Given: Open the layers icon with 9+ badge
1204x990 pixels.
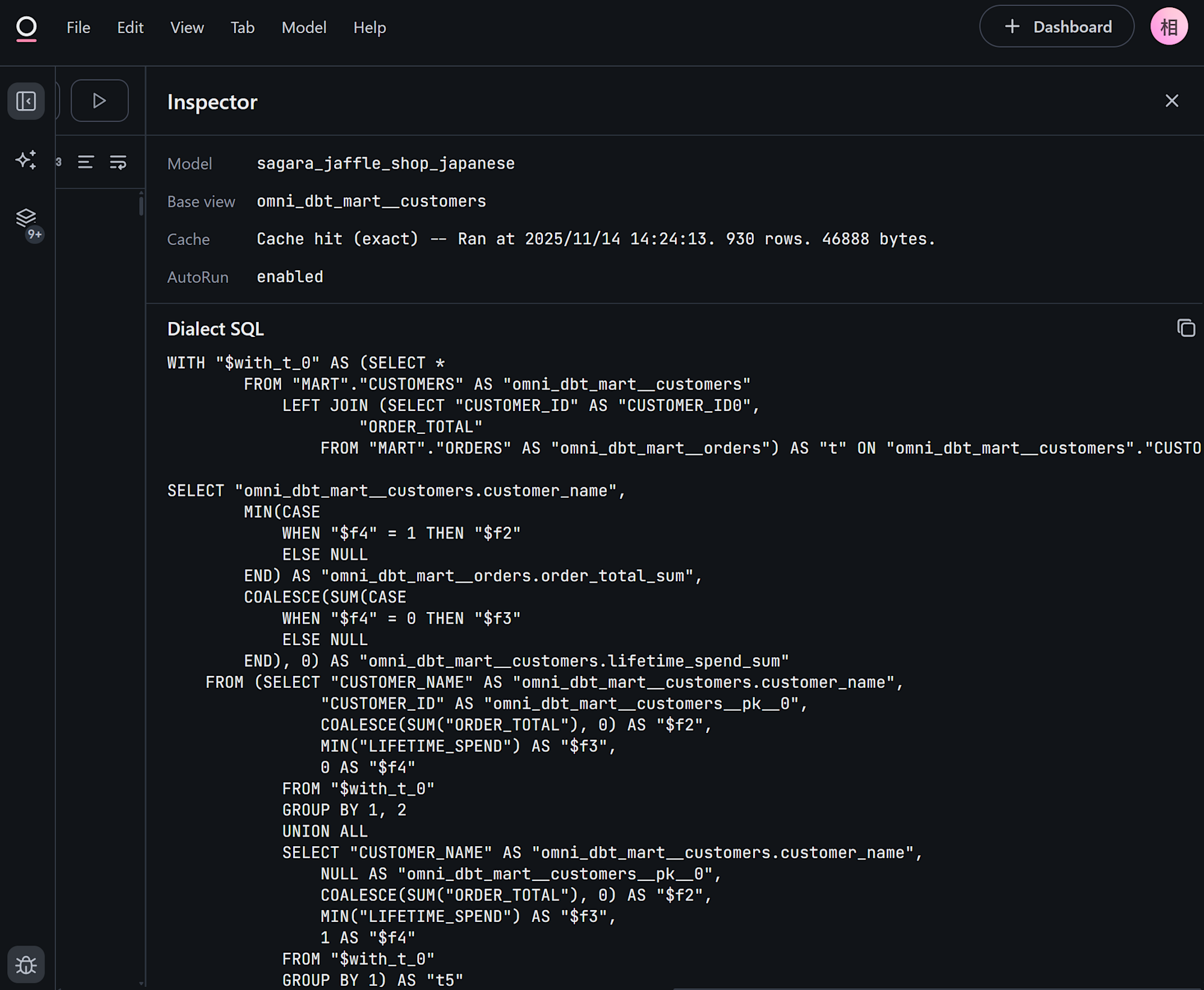Looking at the screenshot, I should pyautogui.click(x=26, y=218).
